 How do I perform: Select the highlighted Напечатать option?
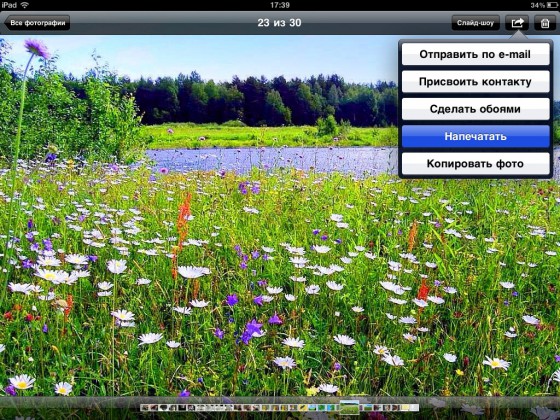click(x=475, y=136)
